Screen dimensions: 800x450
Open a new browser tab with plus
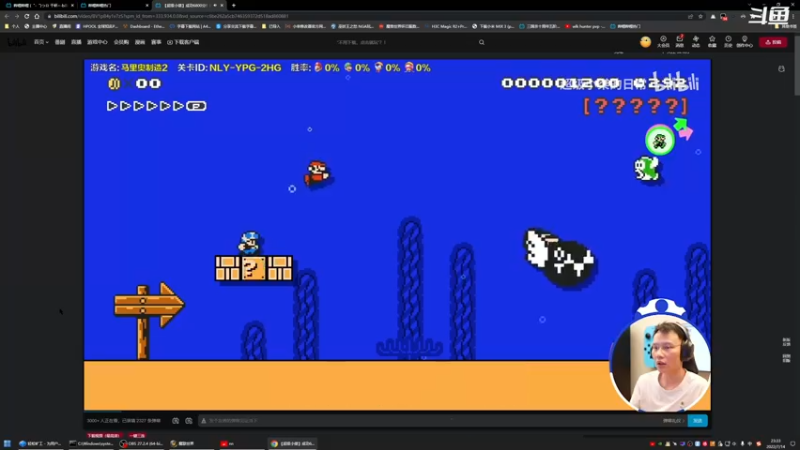(x=234, y=5)
